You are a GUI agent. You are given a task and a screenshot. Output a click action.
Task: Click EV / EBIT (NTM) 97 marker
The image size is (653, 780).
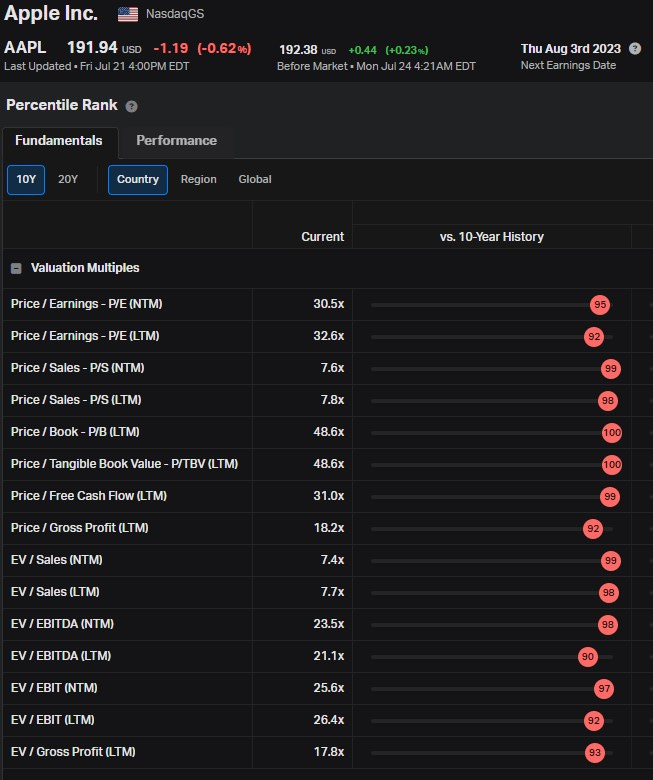604,688
